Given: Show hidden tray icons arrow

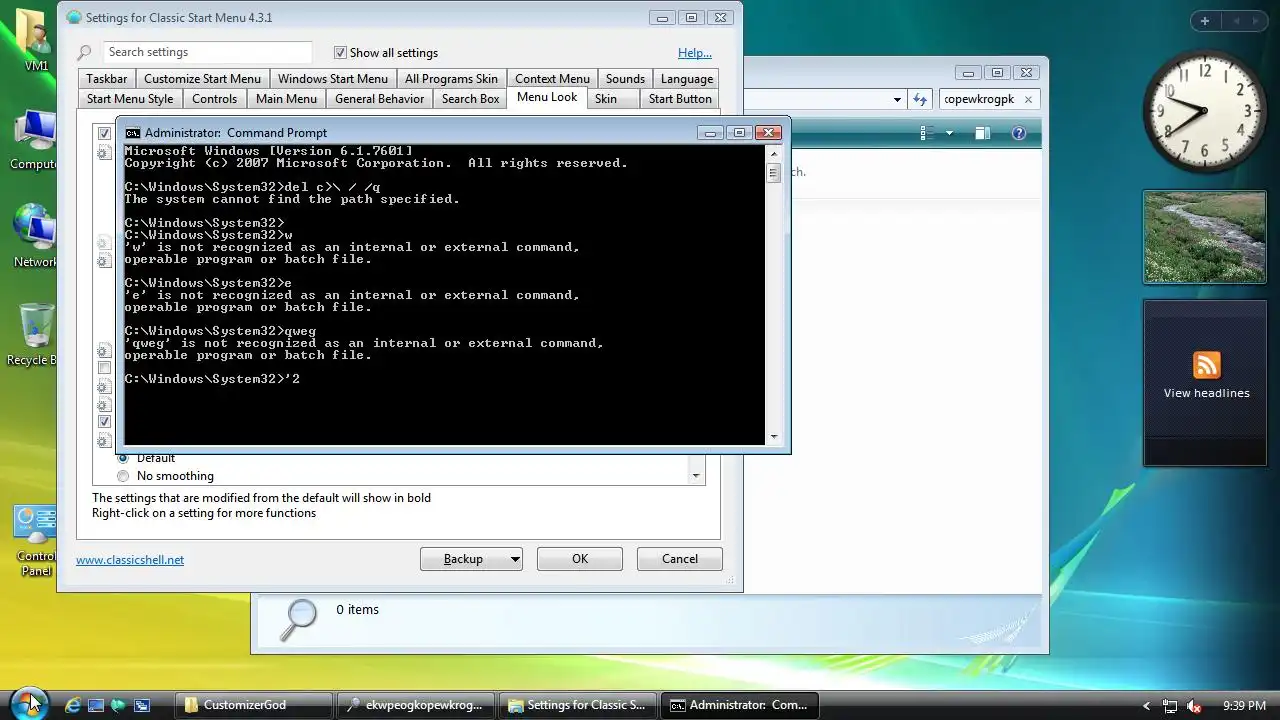Looking at the screenshot, I should [1146, 706].
